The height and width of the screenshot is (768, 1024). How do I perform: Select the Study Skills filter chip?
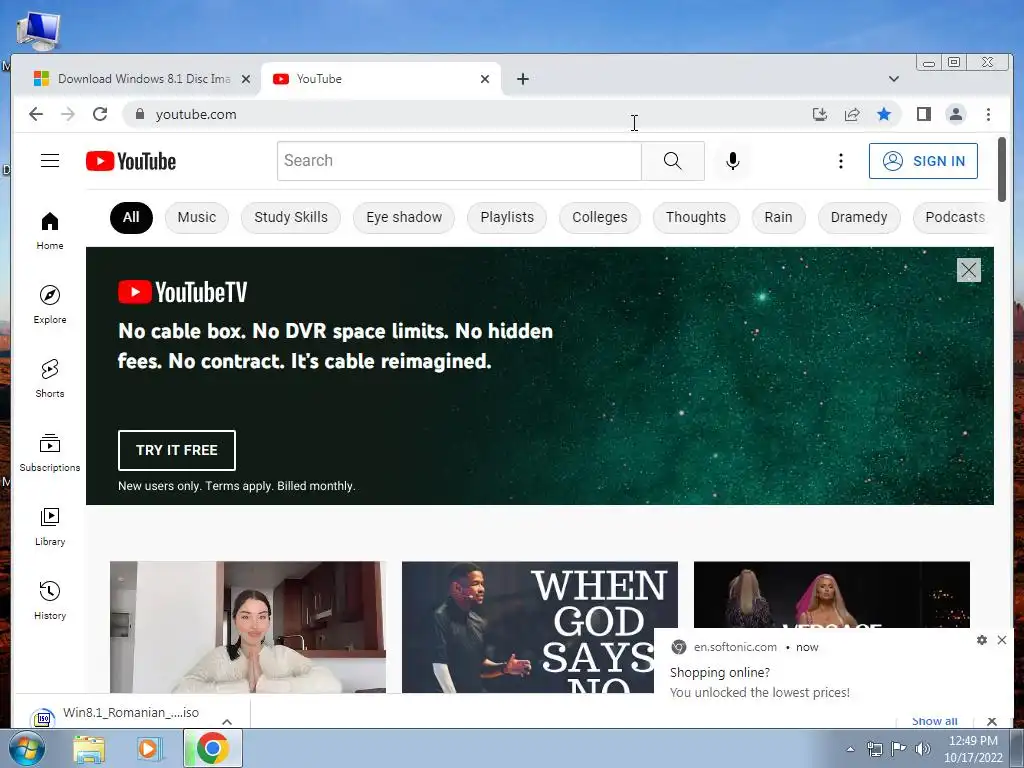291,217
